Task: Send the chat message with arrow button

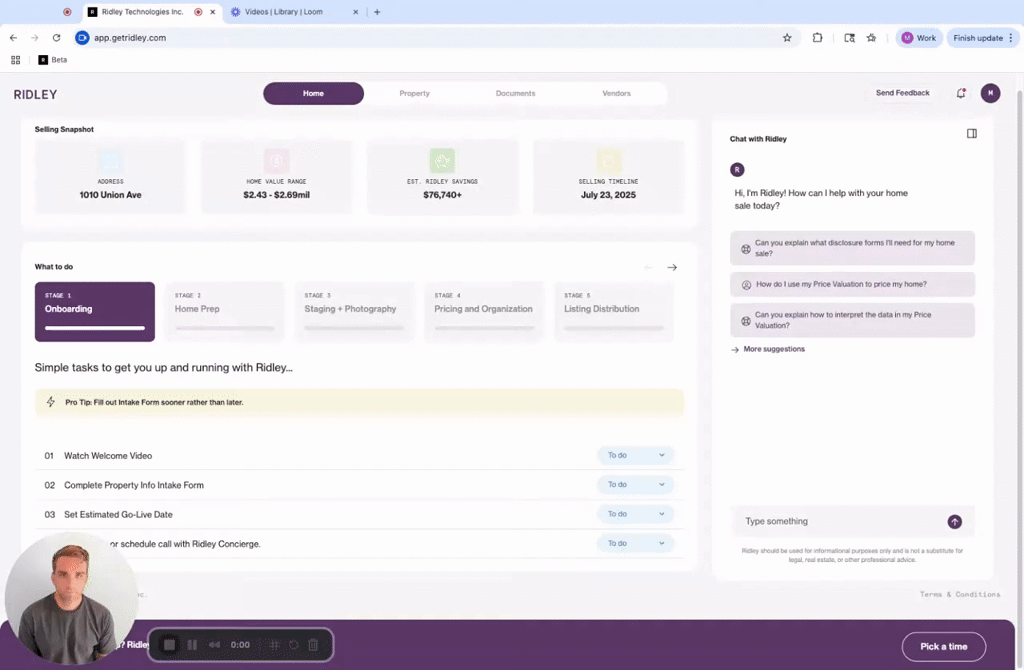Action: tap(954, 522)
